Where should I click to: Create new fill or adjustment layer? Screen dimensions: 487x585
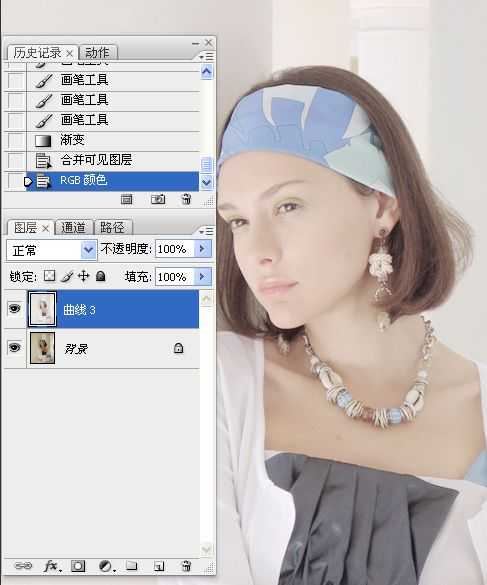tap(106, 566)
